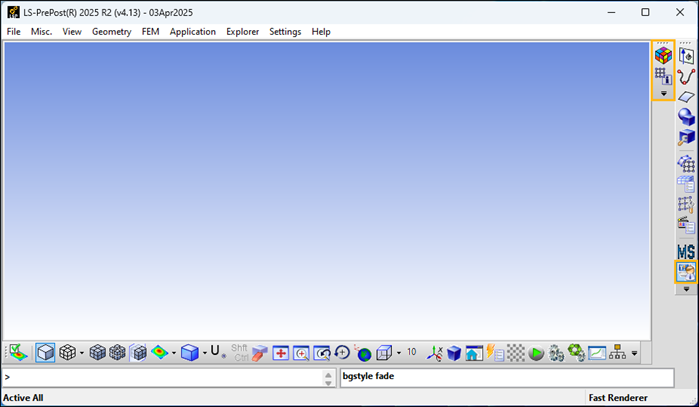Open the Geometry menu

[111, 32]
